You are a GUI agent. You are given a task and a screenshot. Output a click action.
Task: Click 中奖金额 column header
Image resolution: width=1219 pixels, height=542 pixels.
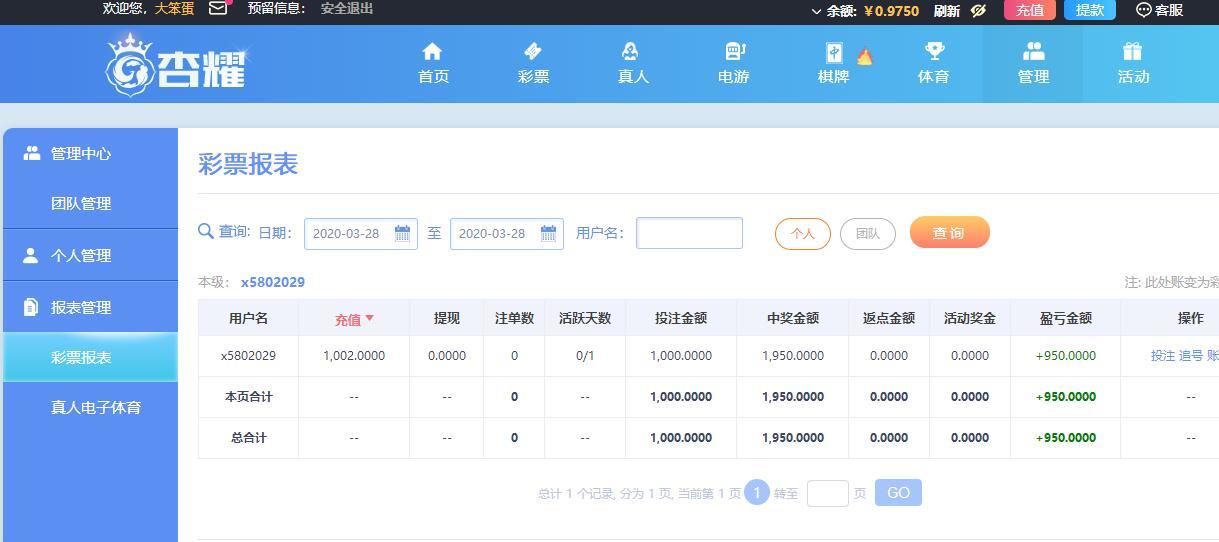793,318
